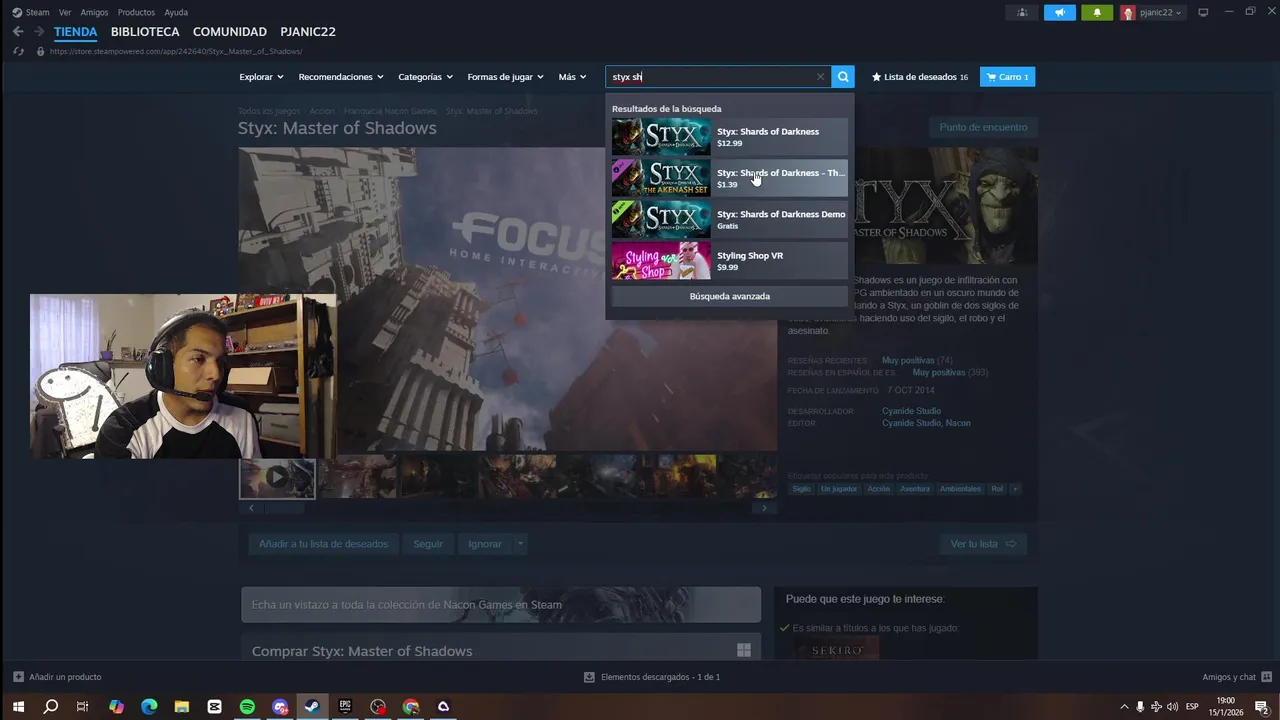
Task: Expand the arrow next to Ignorar
Action: point(520,544)
